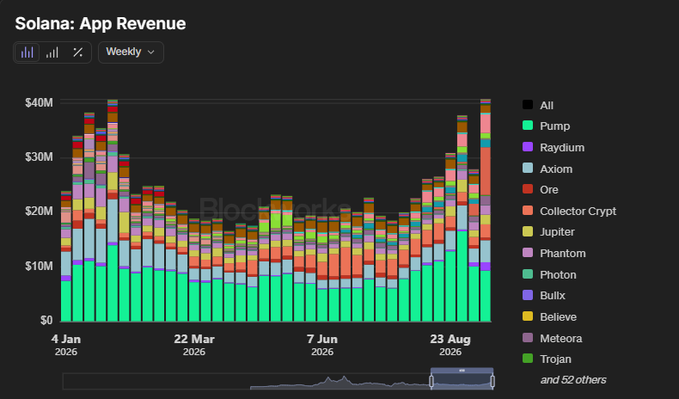This screenshot has height=399, width=679.
Task: Toggle the Meteora series color box
Action: coord(527,337)
